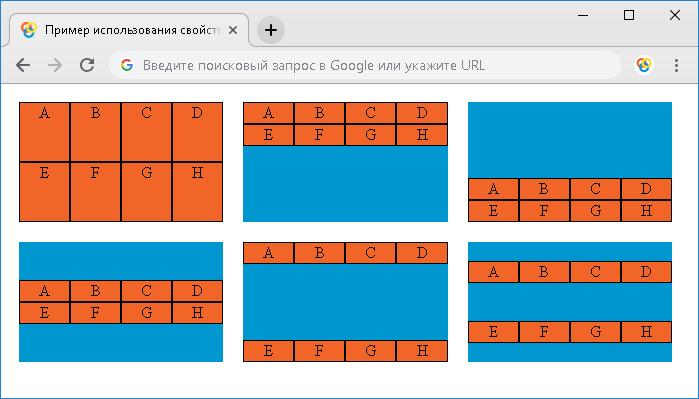Click the forward navigation arrow
This screenshot has height=399, width=699.
55,65
